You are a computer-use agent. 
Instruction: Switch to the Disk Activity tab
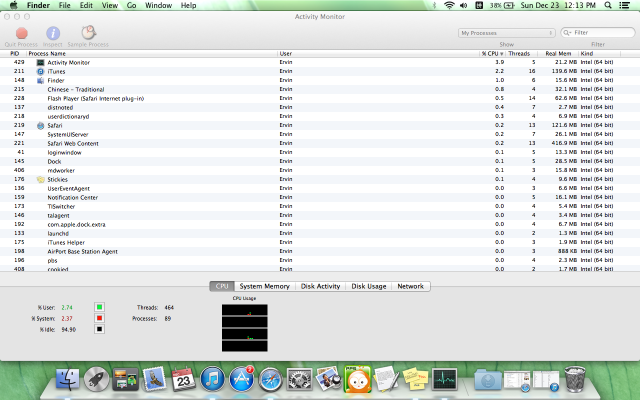[x=320, y=286]
